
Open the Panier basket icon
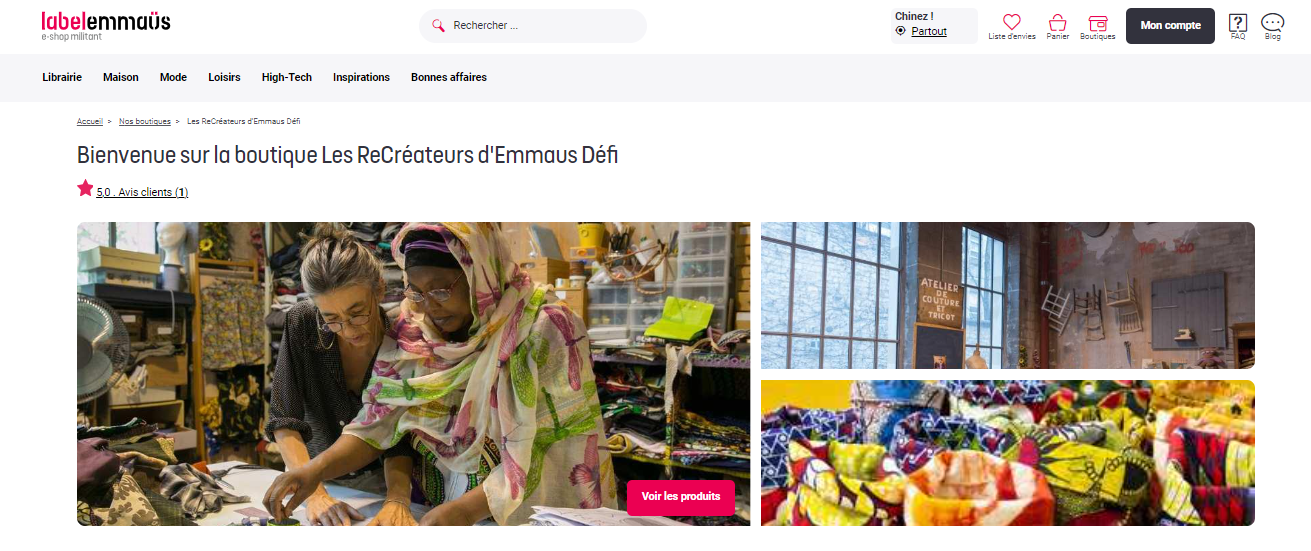[1058, 22]
